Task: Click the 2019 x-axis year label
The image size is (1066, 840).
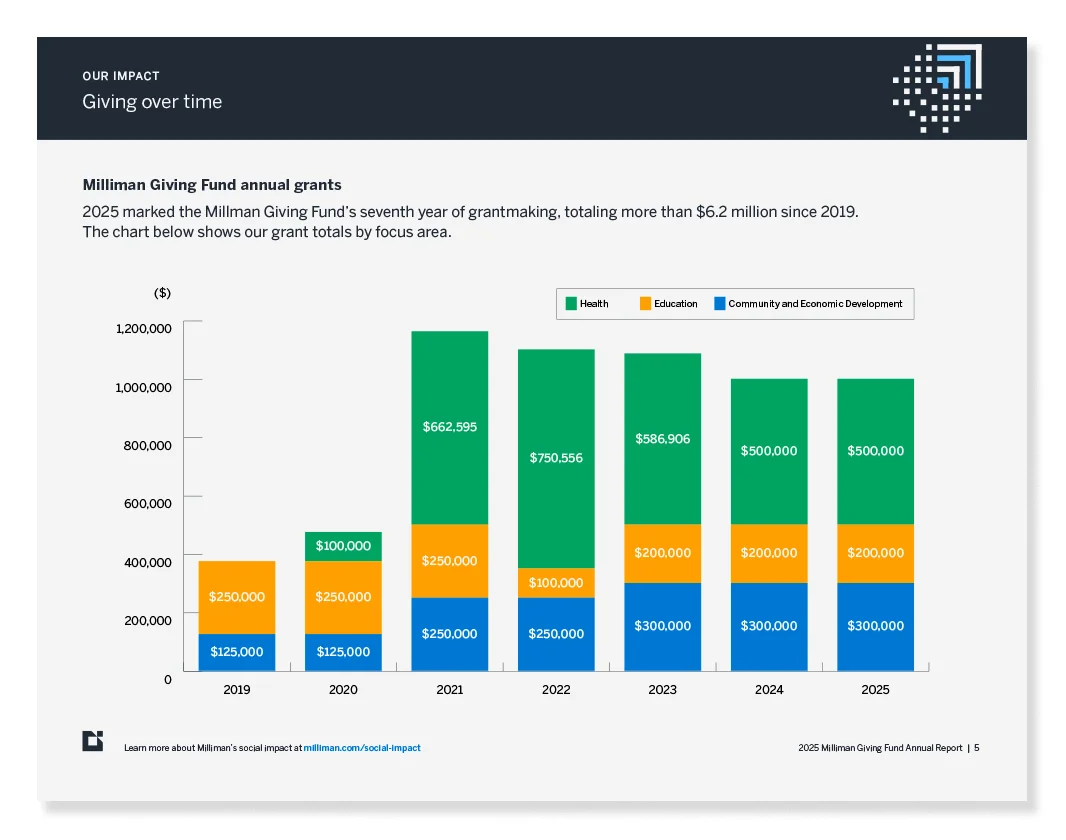Action: point(237,690)
